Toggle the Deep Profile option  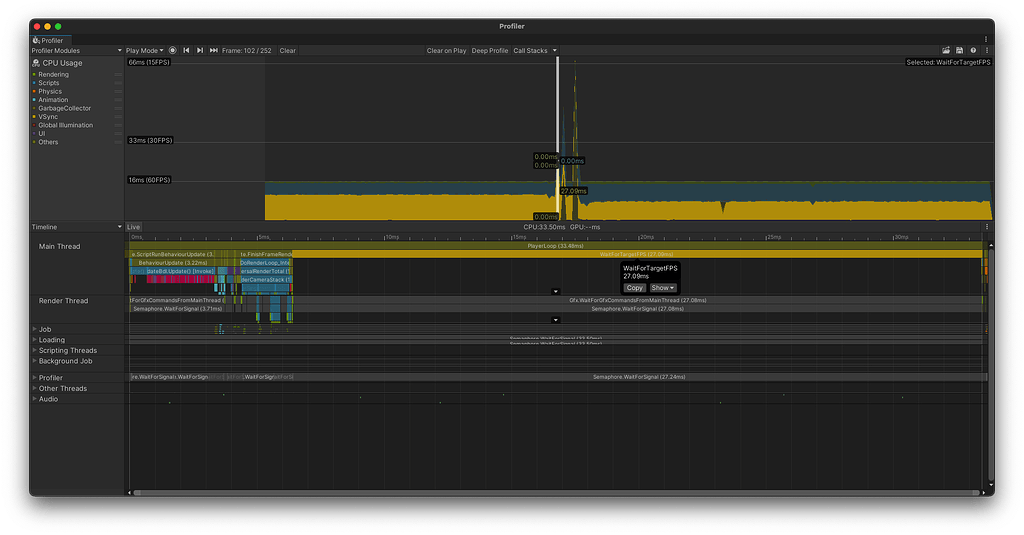pyautogui.click(x=490, y=50)
